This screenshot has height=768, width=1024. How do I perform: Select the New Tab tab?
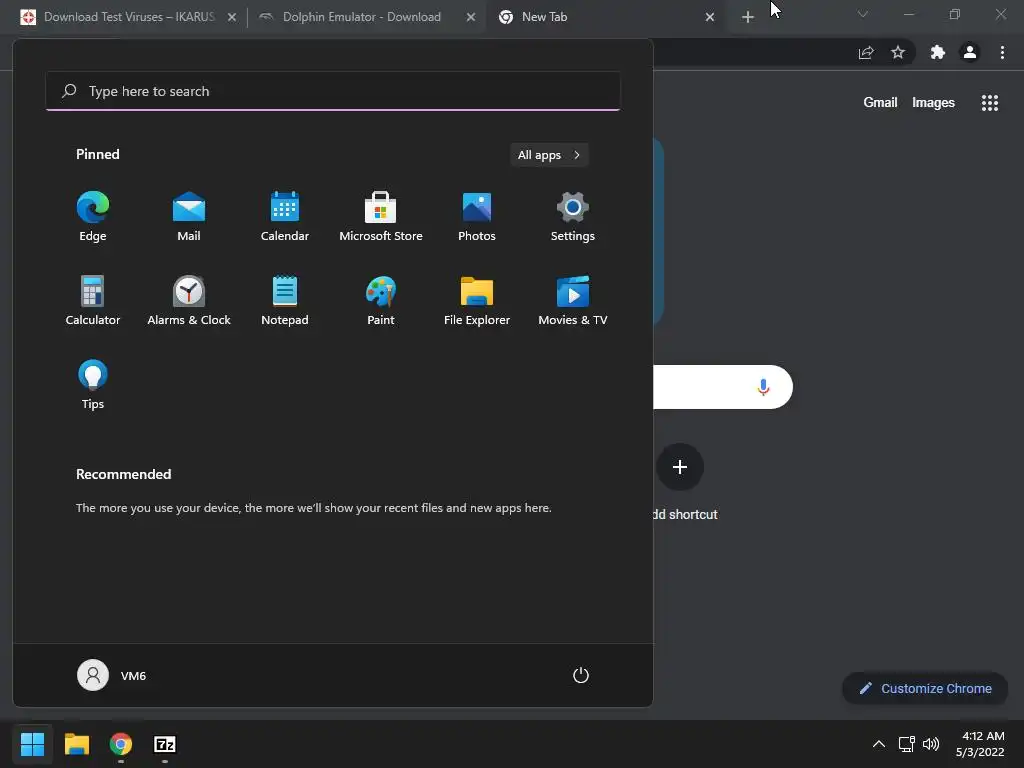click(606, 17)
